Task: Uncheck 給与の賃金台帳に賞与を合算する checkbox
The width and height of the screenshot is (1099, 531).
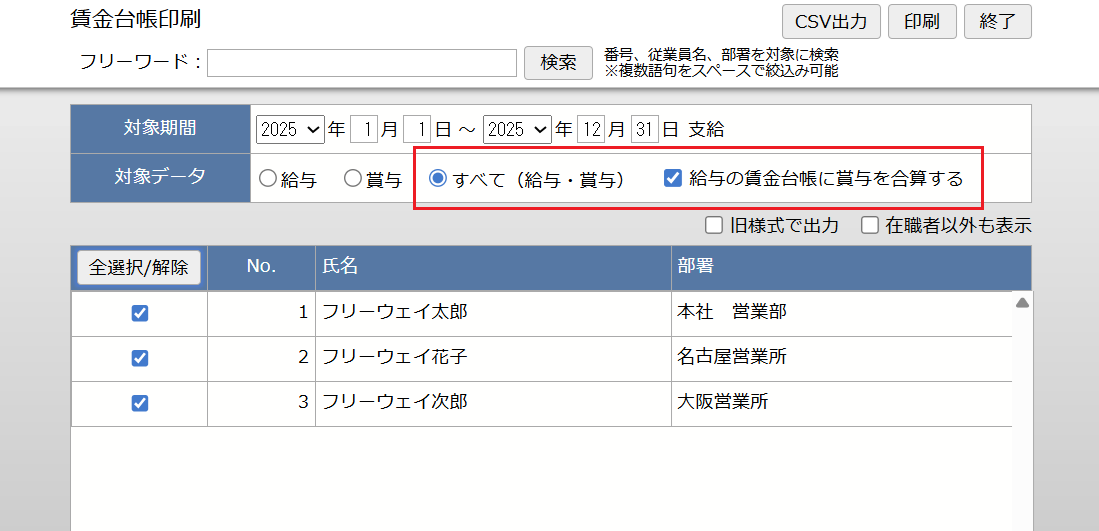Action: (x=673, y=179)
